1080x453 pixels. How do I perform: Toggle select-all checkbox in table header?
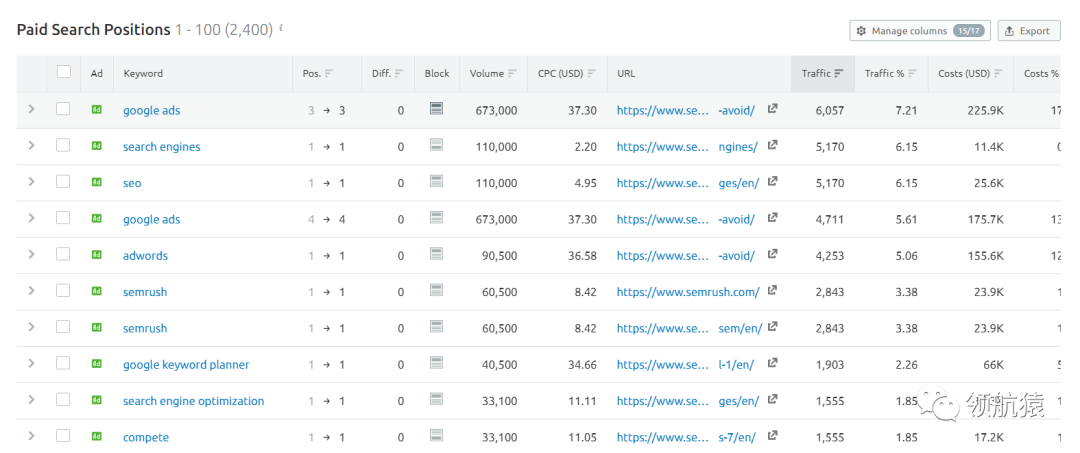click(x=64, y=72)
